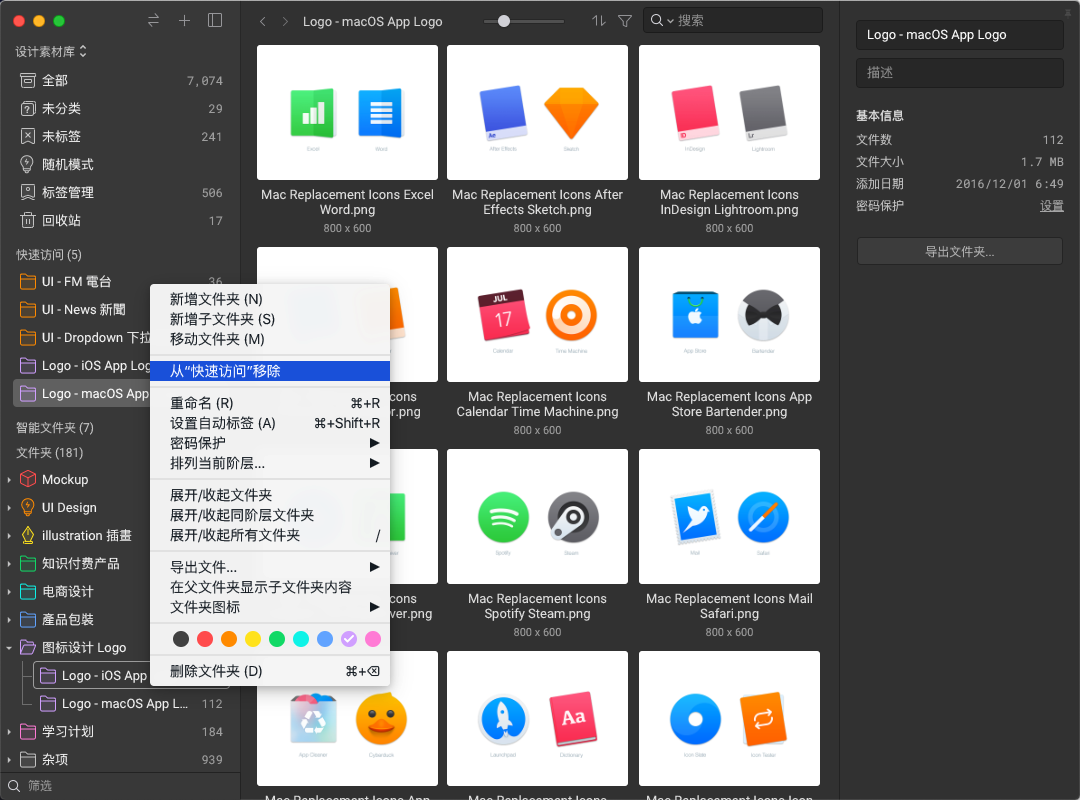Open the Calendar Time Machine thumbnail
The width and height of the screenshot is (1080, 800).
pos(537,314)
